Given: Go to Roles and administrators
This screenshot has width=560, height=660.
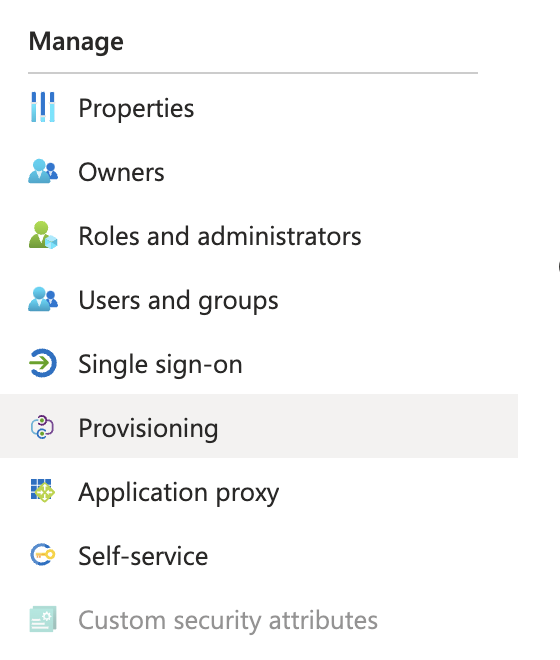Looking at the screenshot, I should (x=220, y=236).
